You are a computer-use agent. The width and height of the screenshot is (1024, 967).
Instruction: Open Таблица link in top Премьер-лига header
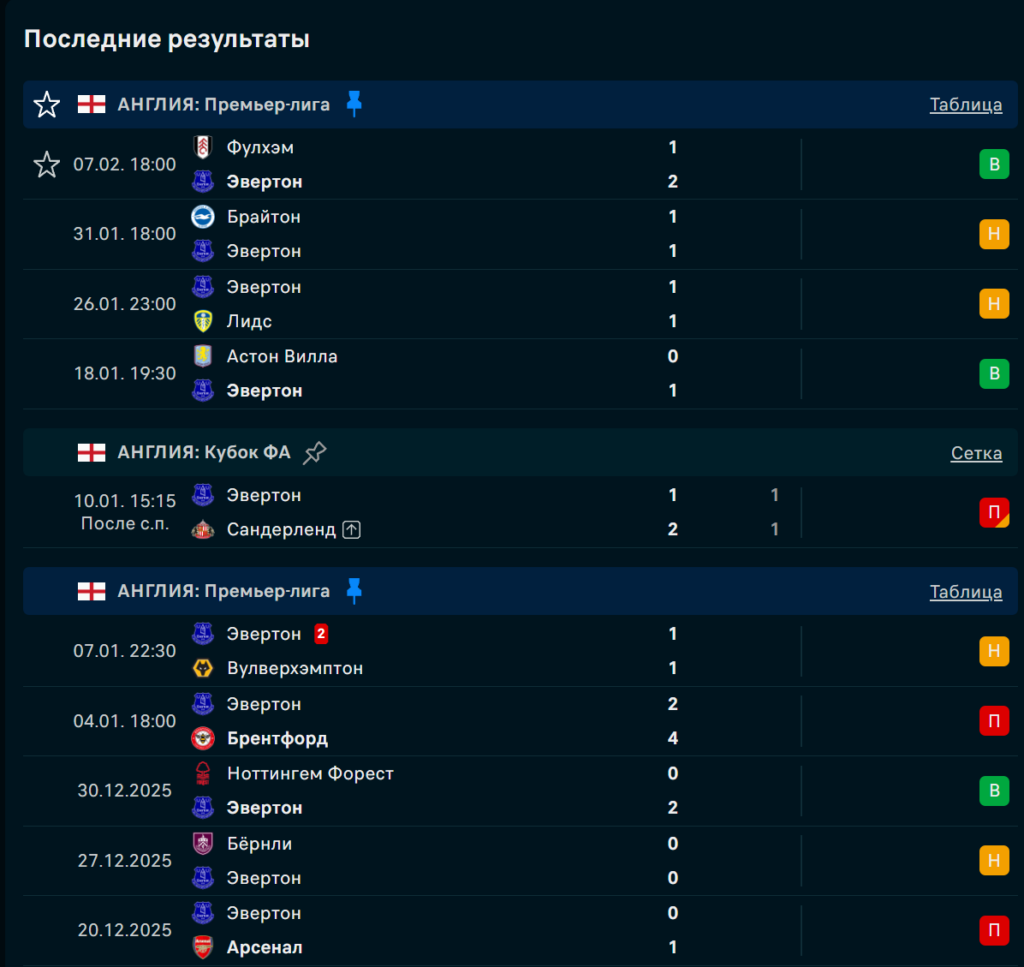point(965,104)
